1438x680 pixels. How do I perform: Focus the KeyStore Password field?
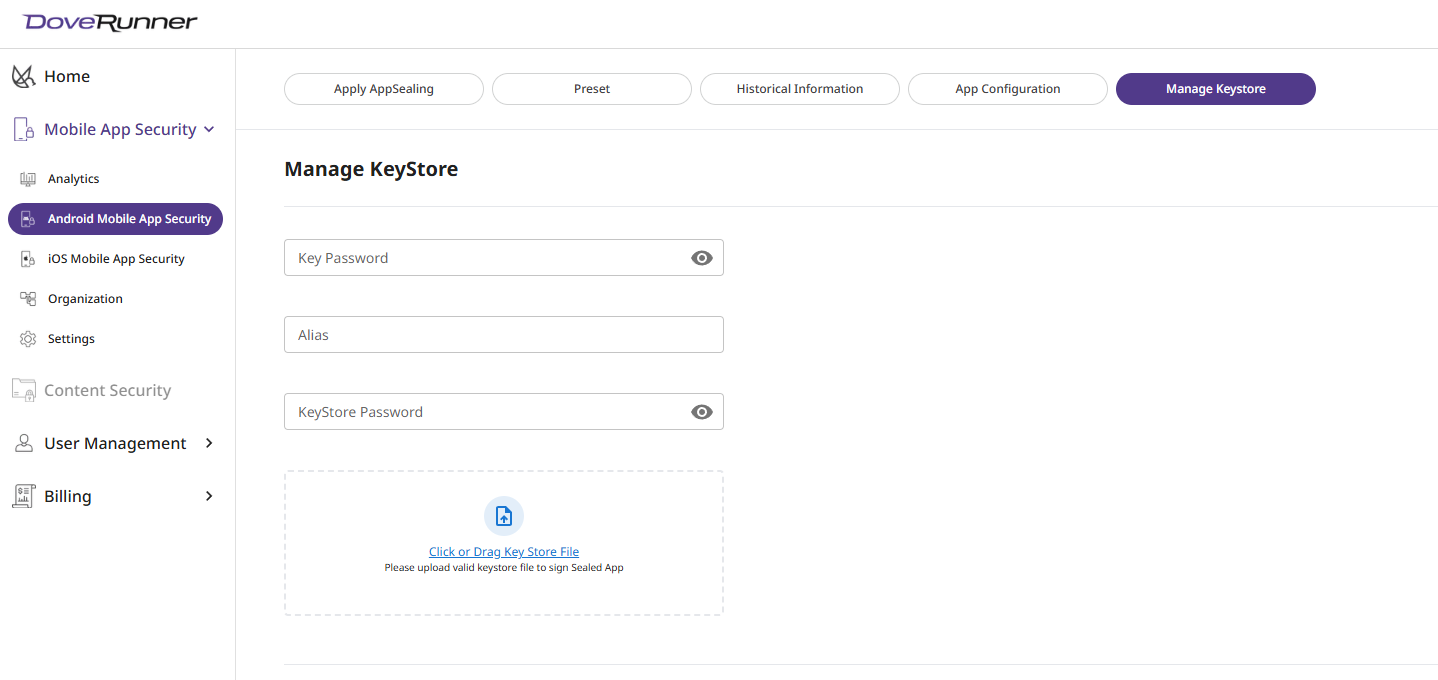(504, 412)
